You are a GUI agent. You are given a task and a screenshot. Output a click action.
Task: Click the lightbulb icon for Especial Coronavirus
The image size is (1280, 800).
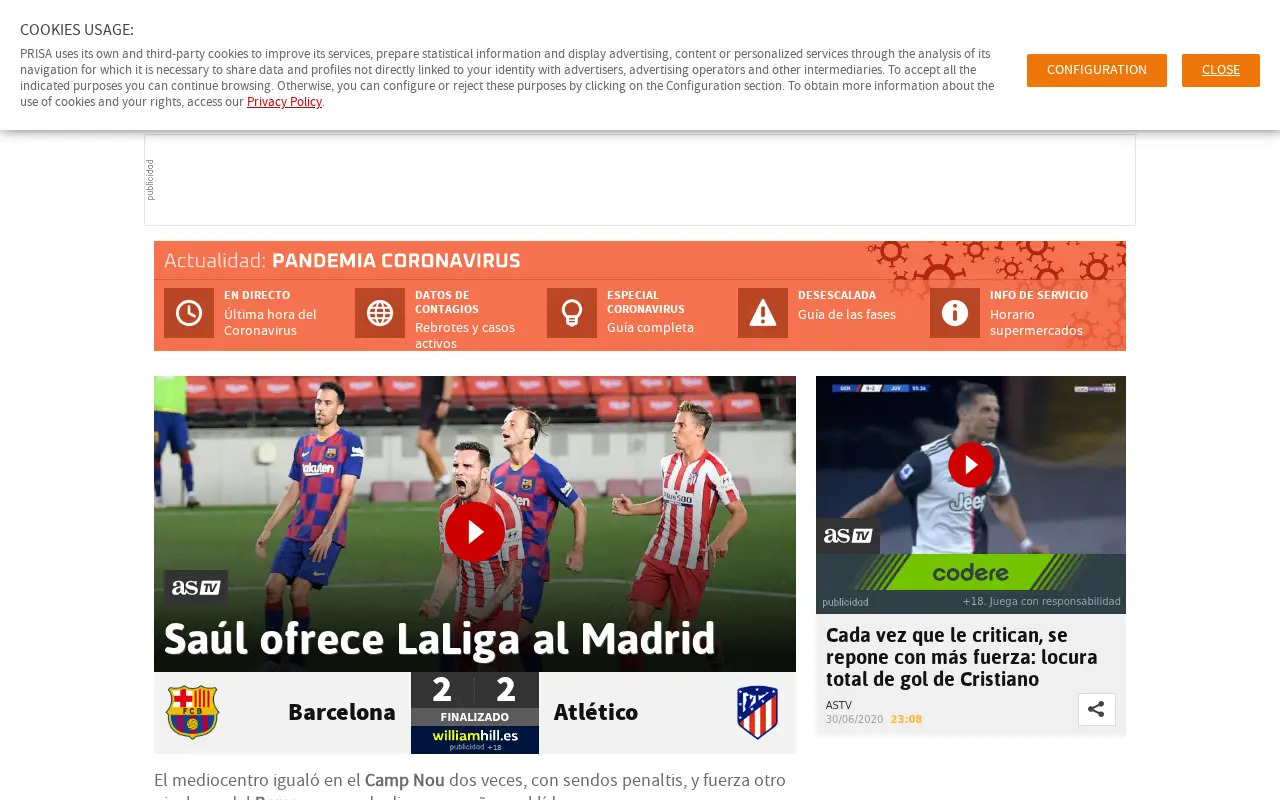(x=572, y=313)
